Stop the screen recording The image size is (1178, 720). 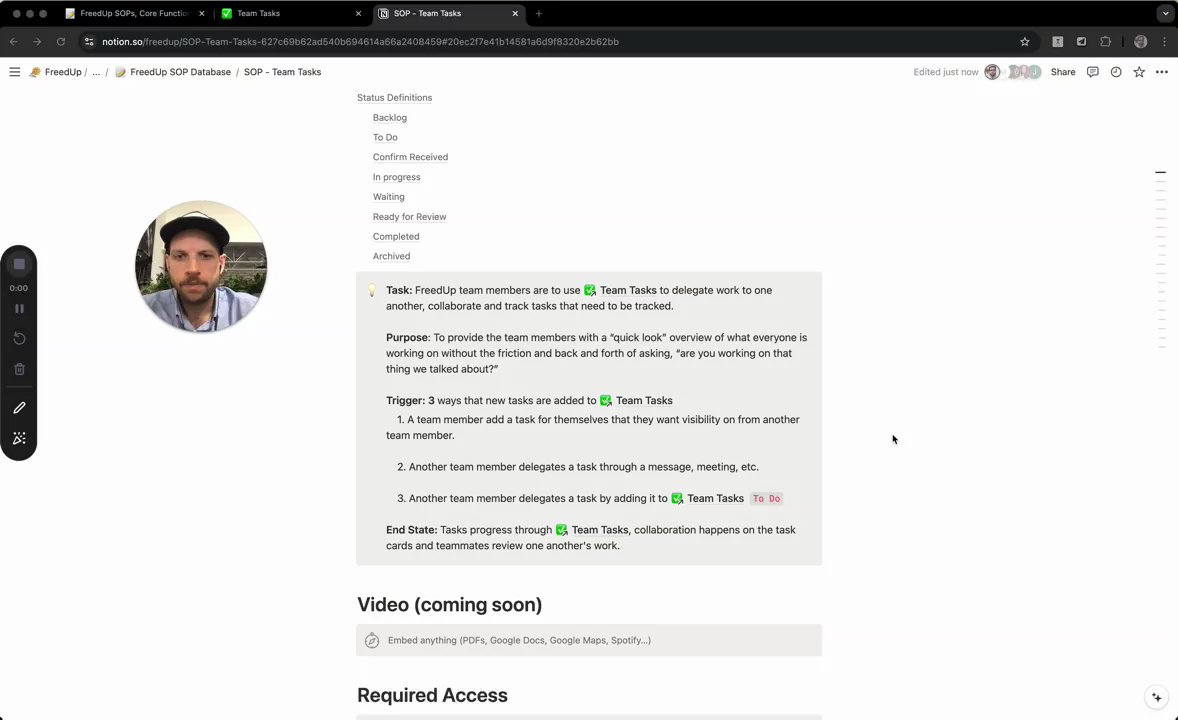coord(20,265)
